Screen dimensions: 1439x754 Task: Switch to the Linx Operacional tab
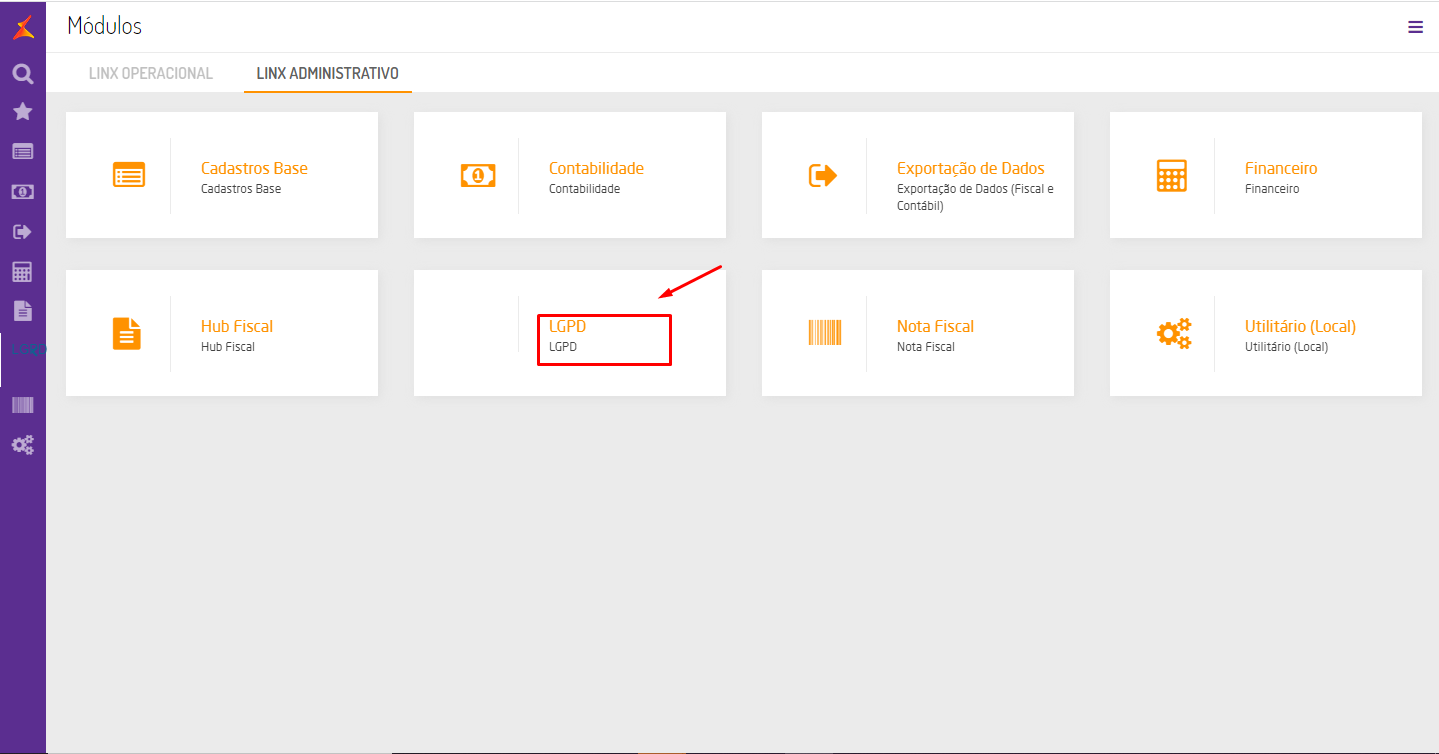point(151,73)
